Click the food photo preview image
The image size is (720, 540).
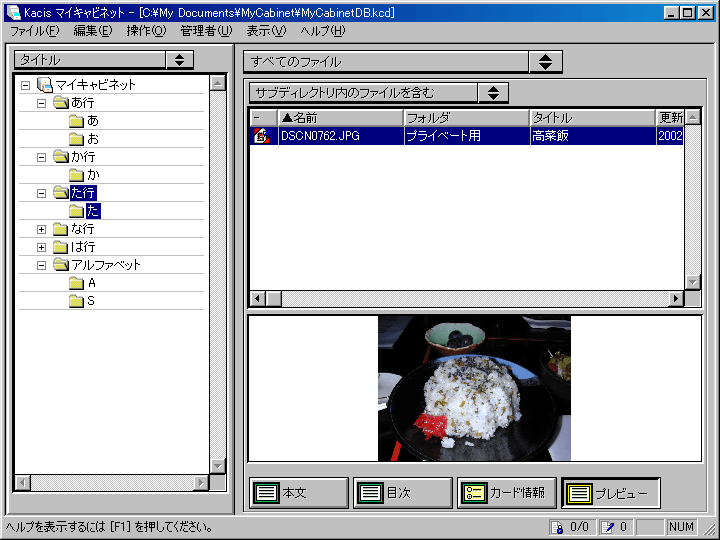point(474,388)
